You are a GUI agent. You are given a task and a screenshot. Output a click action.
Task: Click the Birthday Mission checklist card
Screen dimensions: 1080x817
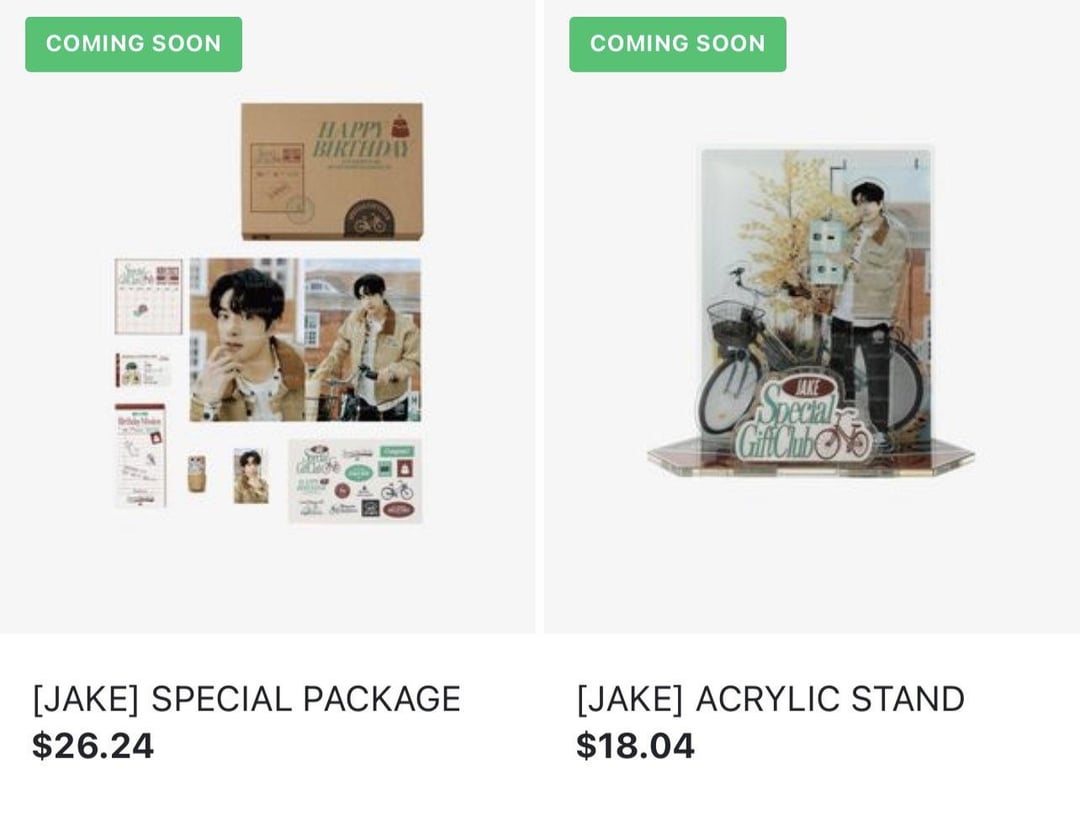(x=141, y=455)
